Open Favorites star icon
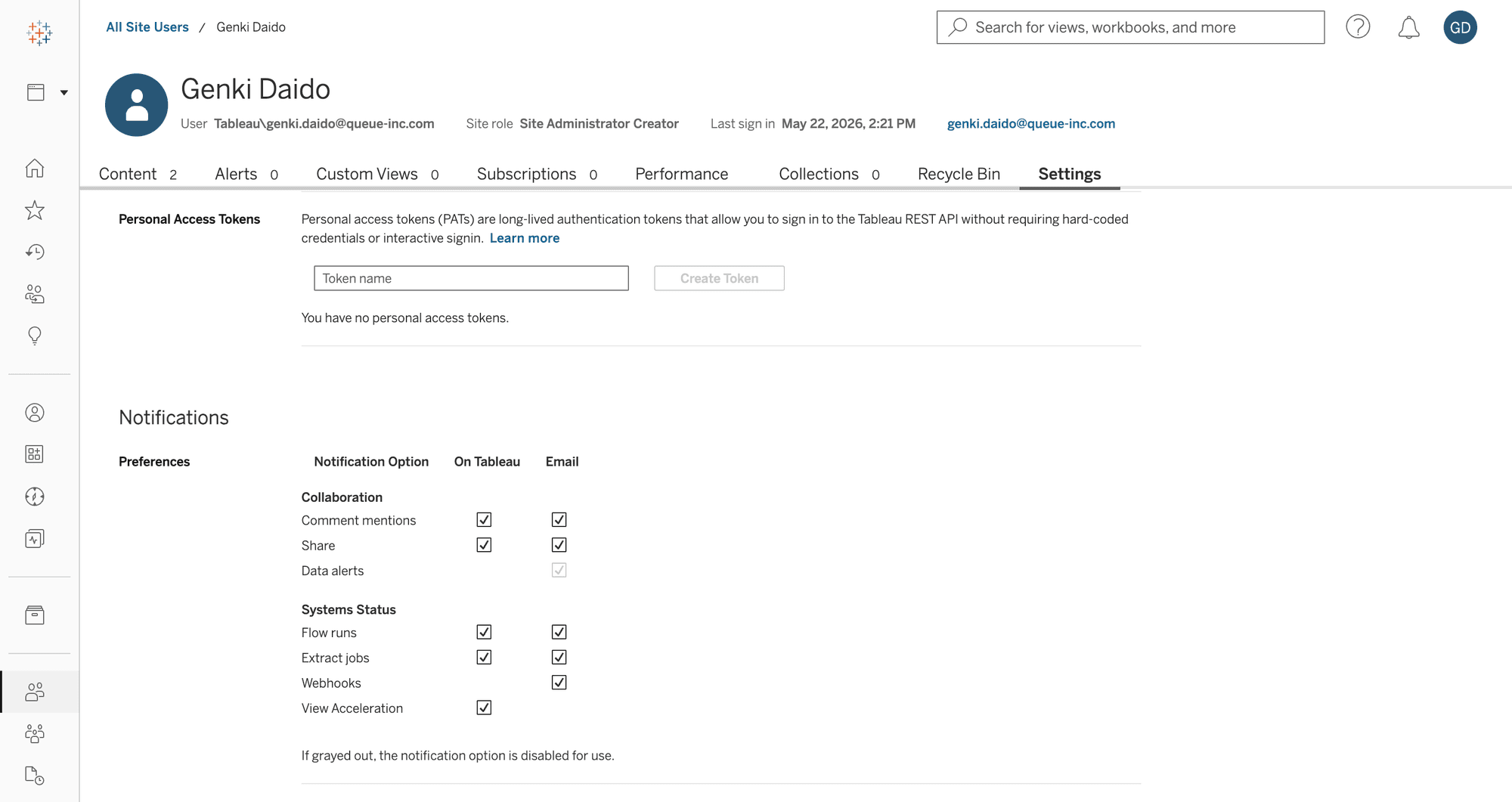This screenshot has height=802, width=1512. [35, 210]
